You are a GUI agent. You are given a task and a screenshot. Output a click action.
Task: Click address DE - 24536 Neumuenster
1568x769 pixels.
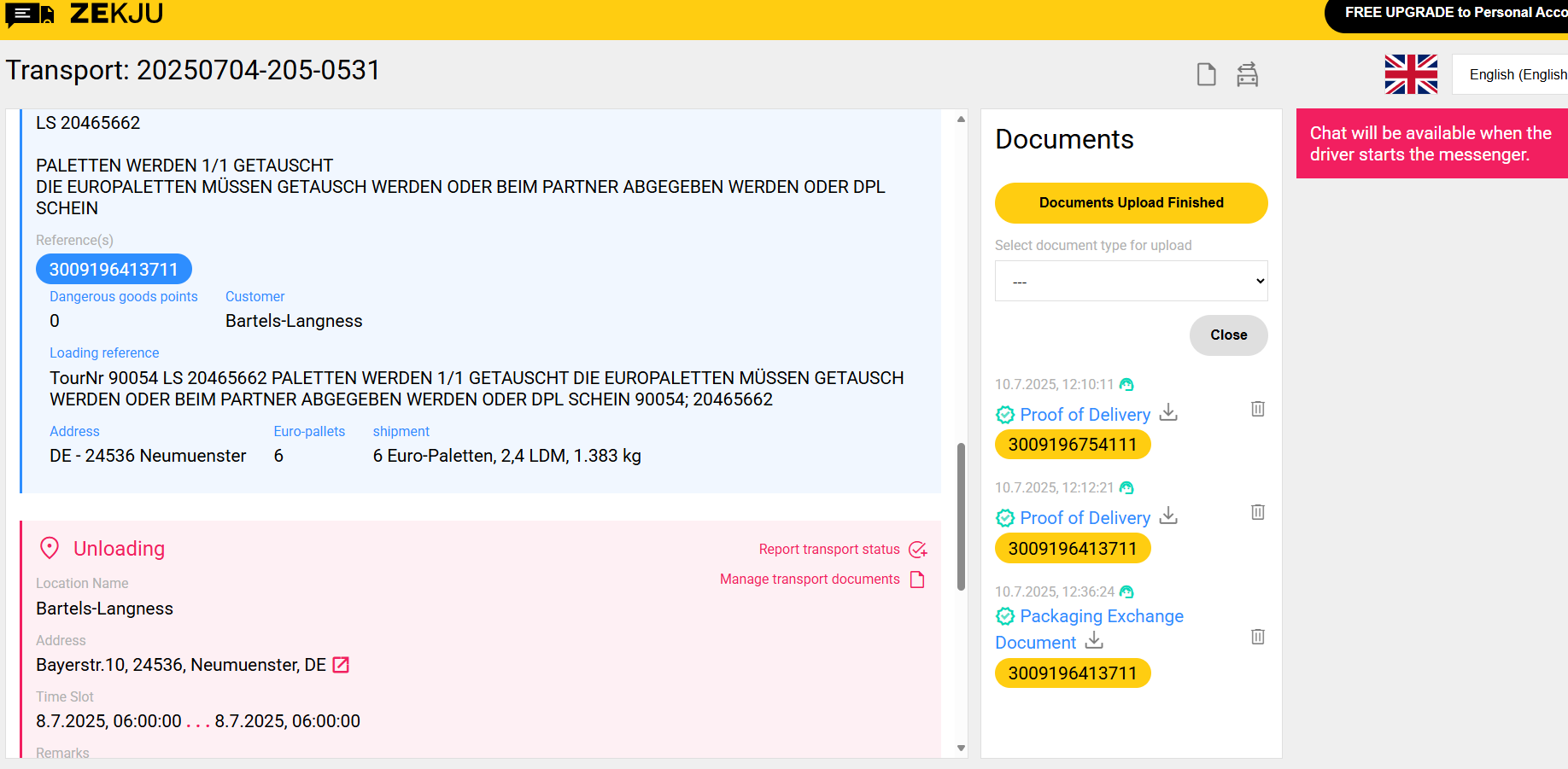[x=148, y=456]
